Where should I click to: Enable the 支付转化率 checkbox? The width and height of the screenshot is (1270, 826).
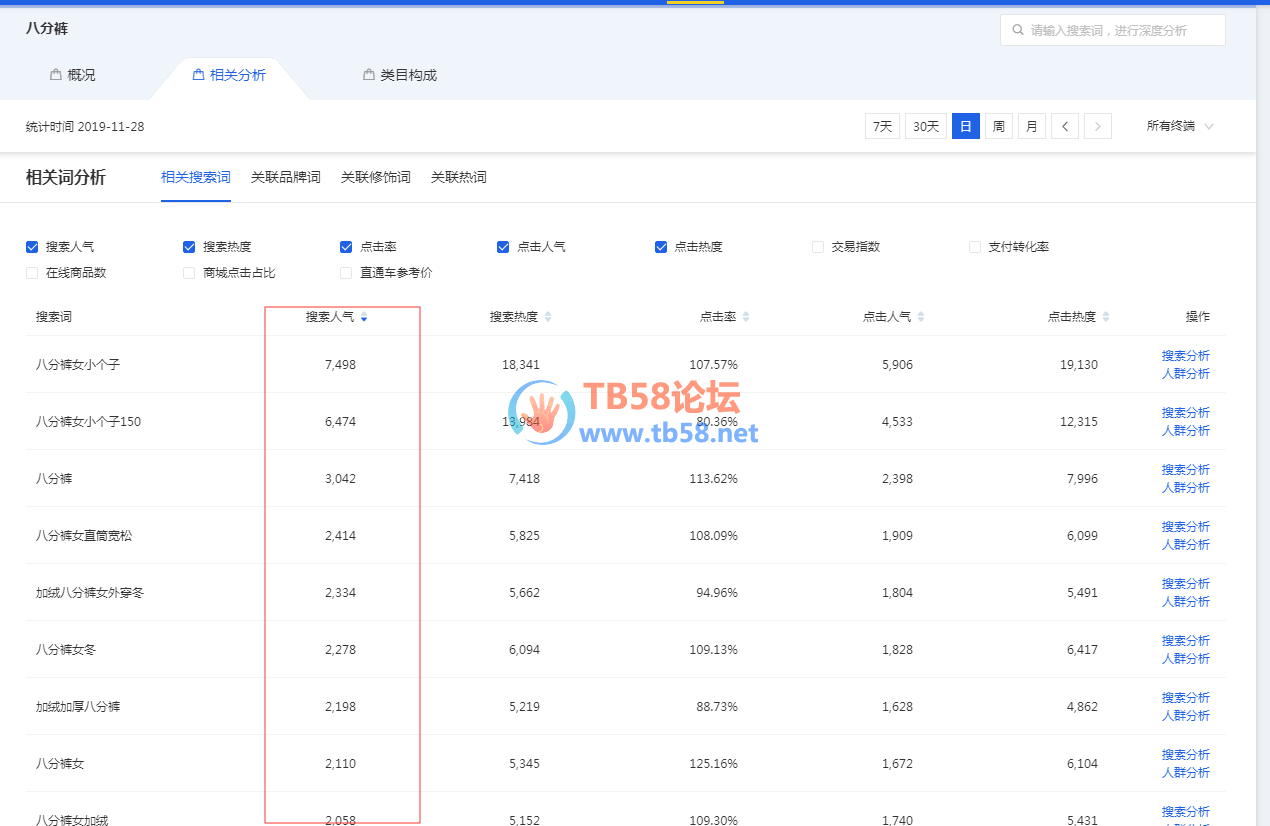pos(975,247)
